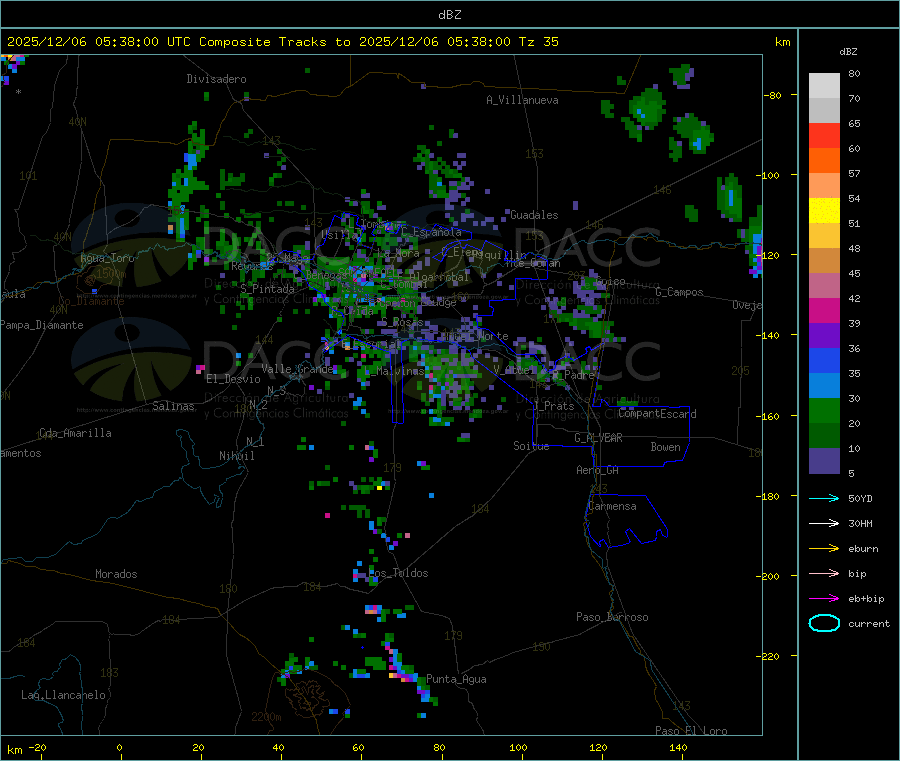Click the 'Pampa_Diamante' map label
900x761 pixels.
[x=42, y=325]
